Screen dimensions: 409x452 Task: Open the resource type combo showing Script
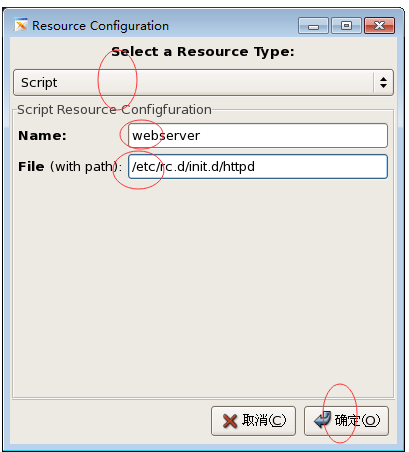[203, 82]
